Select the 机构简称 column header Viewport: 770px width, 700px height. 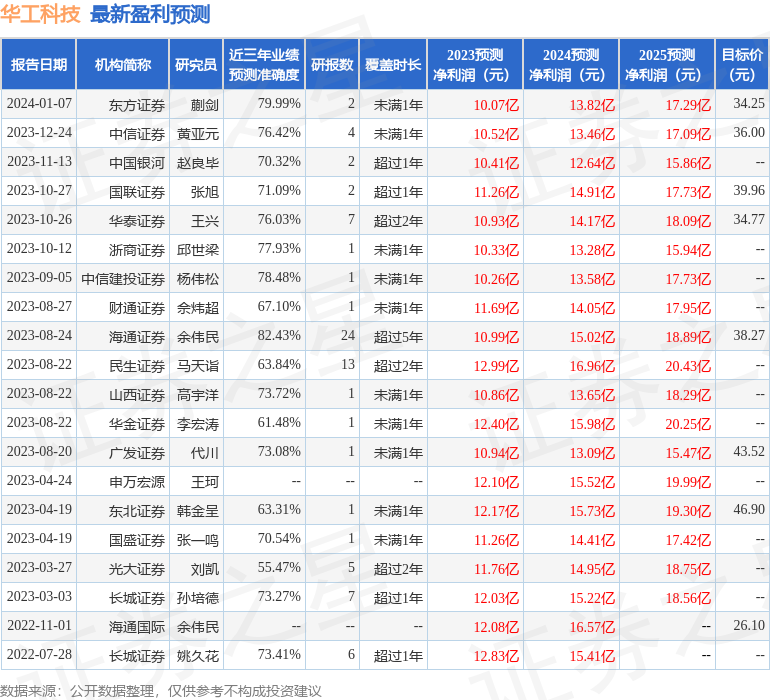[x=123, y=64]
